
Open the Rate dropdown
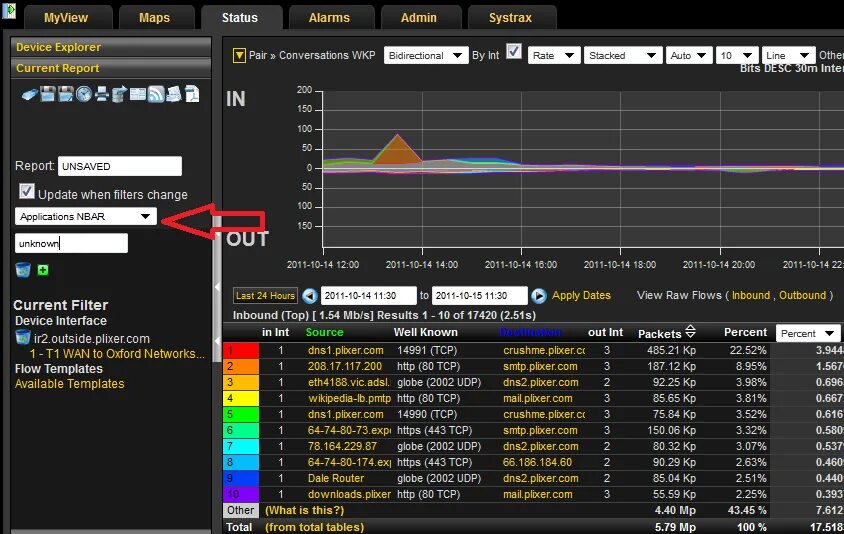pos(554,55)
